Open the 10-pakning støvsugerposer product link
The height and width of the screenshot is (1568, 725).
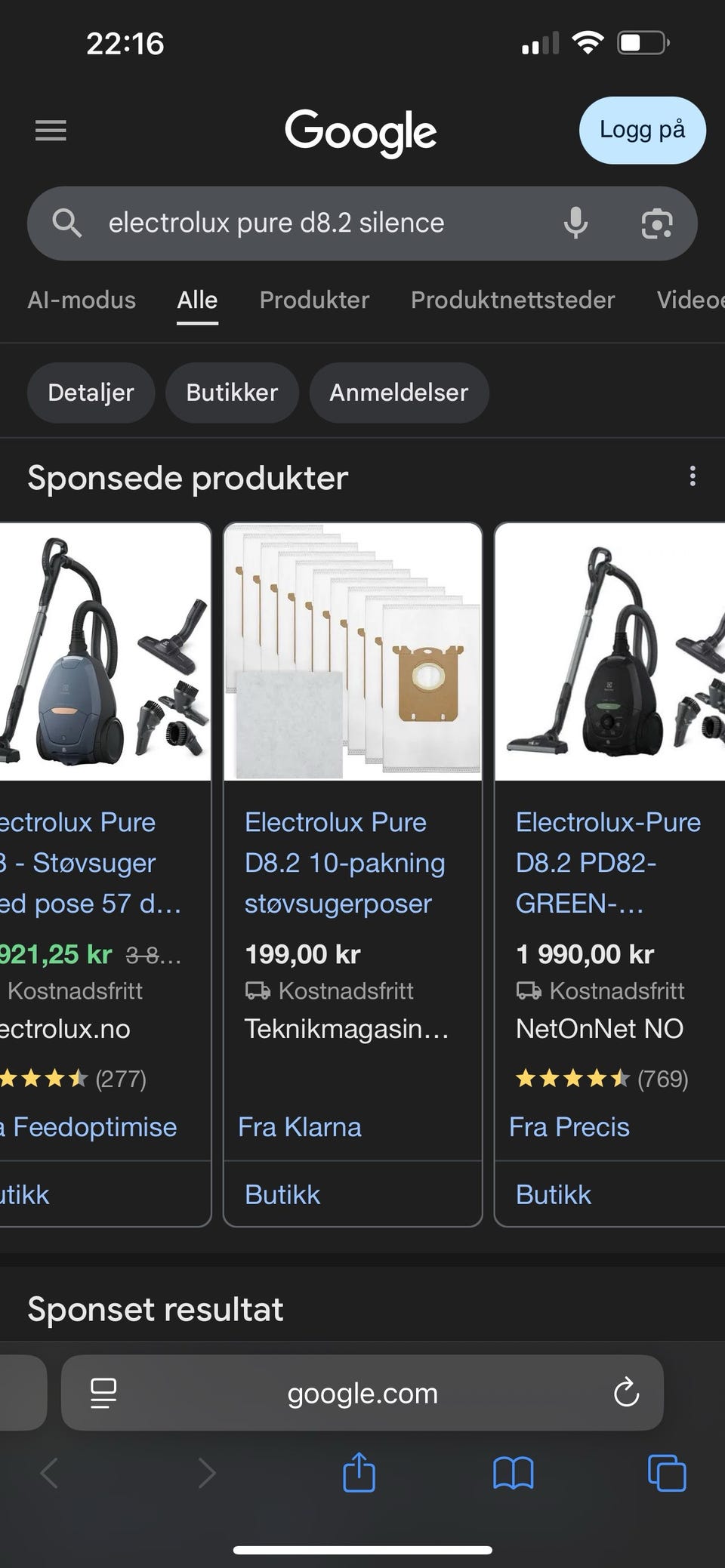click(345, 863)
